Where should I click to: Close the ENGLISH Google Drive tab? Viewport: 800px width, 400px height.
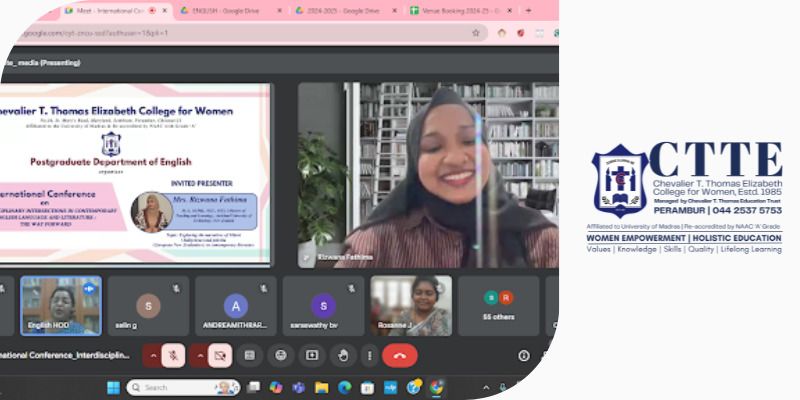[x=280, y=11]
